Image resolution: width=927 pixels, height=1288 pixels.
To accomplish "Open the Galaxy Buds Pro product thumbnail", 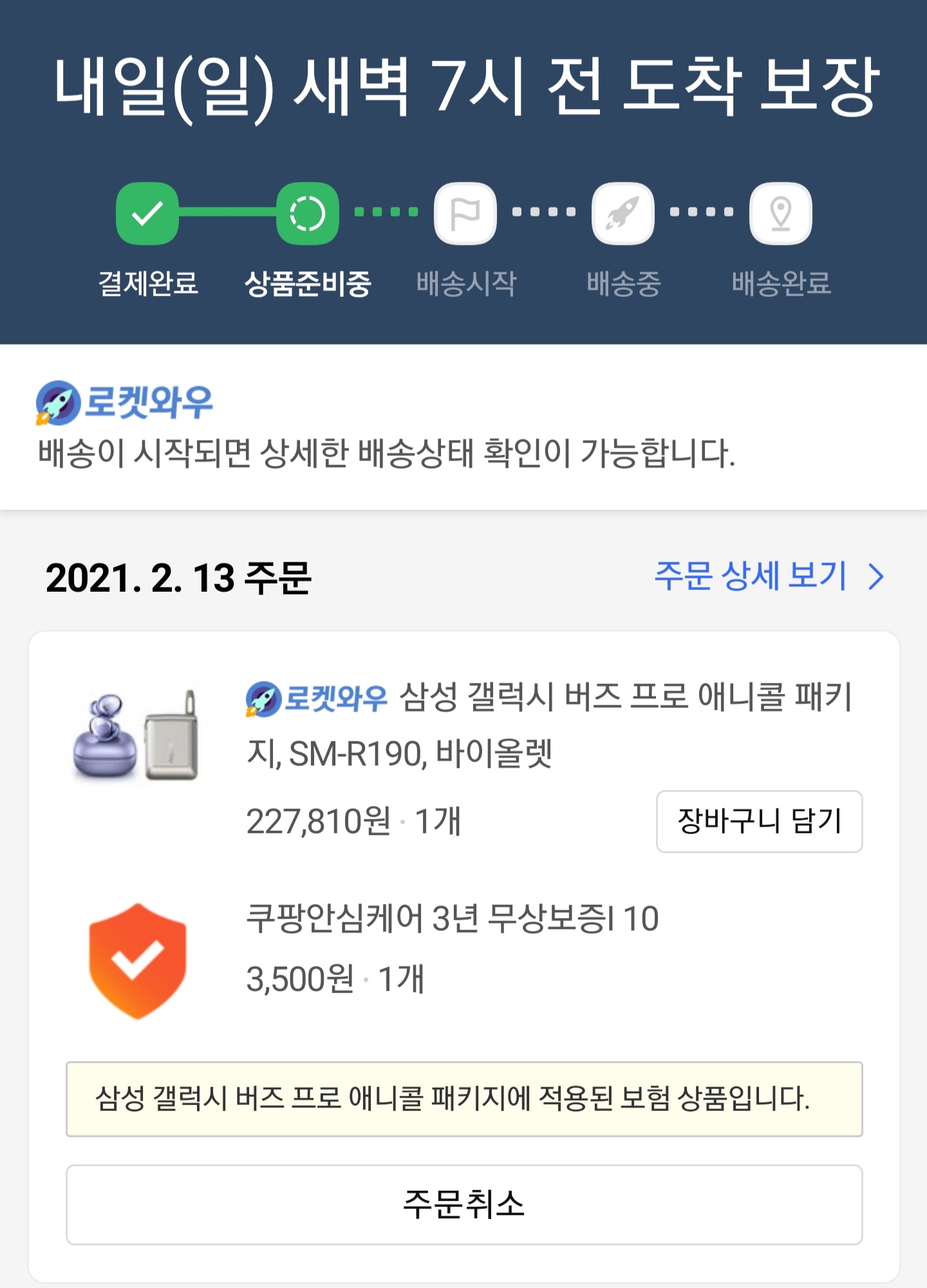I will pos(136,734).
